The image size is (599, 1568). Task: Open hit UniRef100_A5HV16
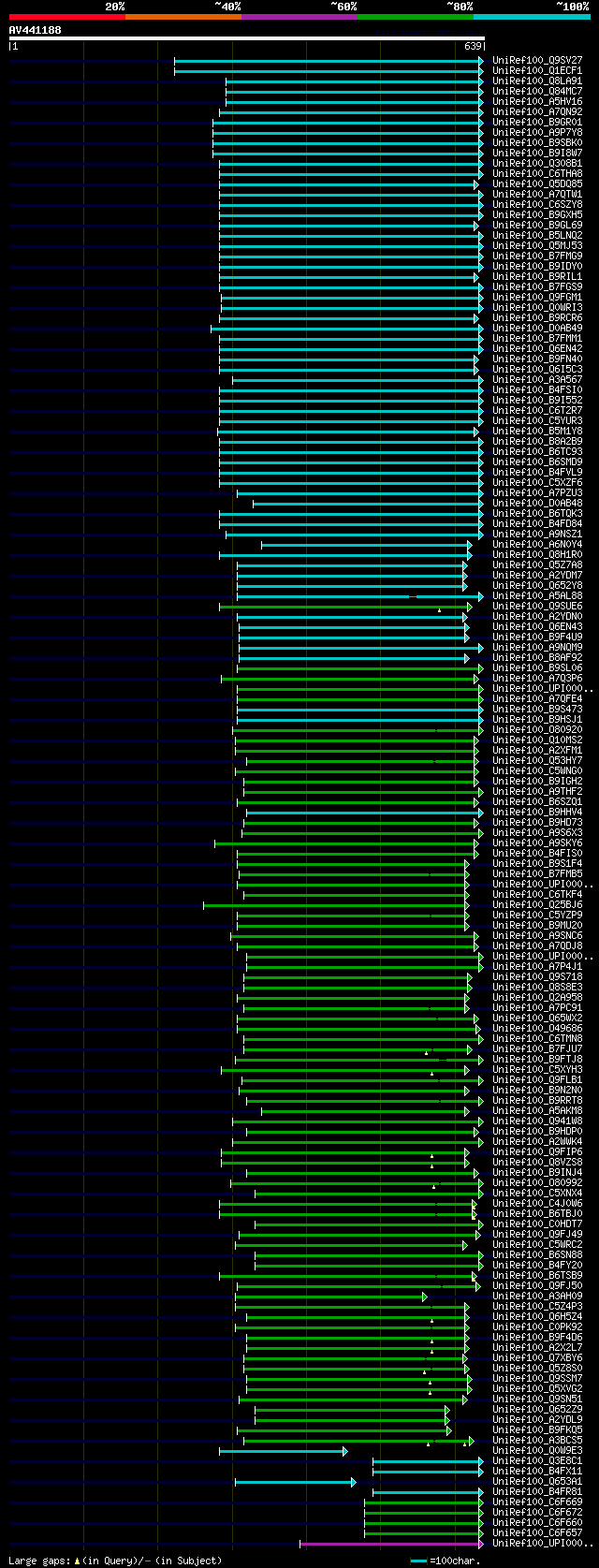[537, 101]
